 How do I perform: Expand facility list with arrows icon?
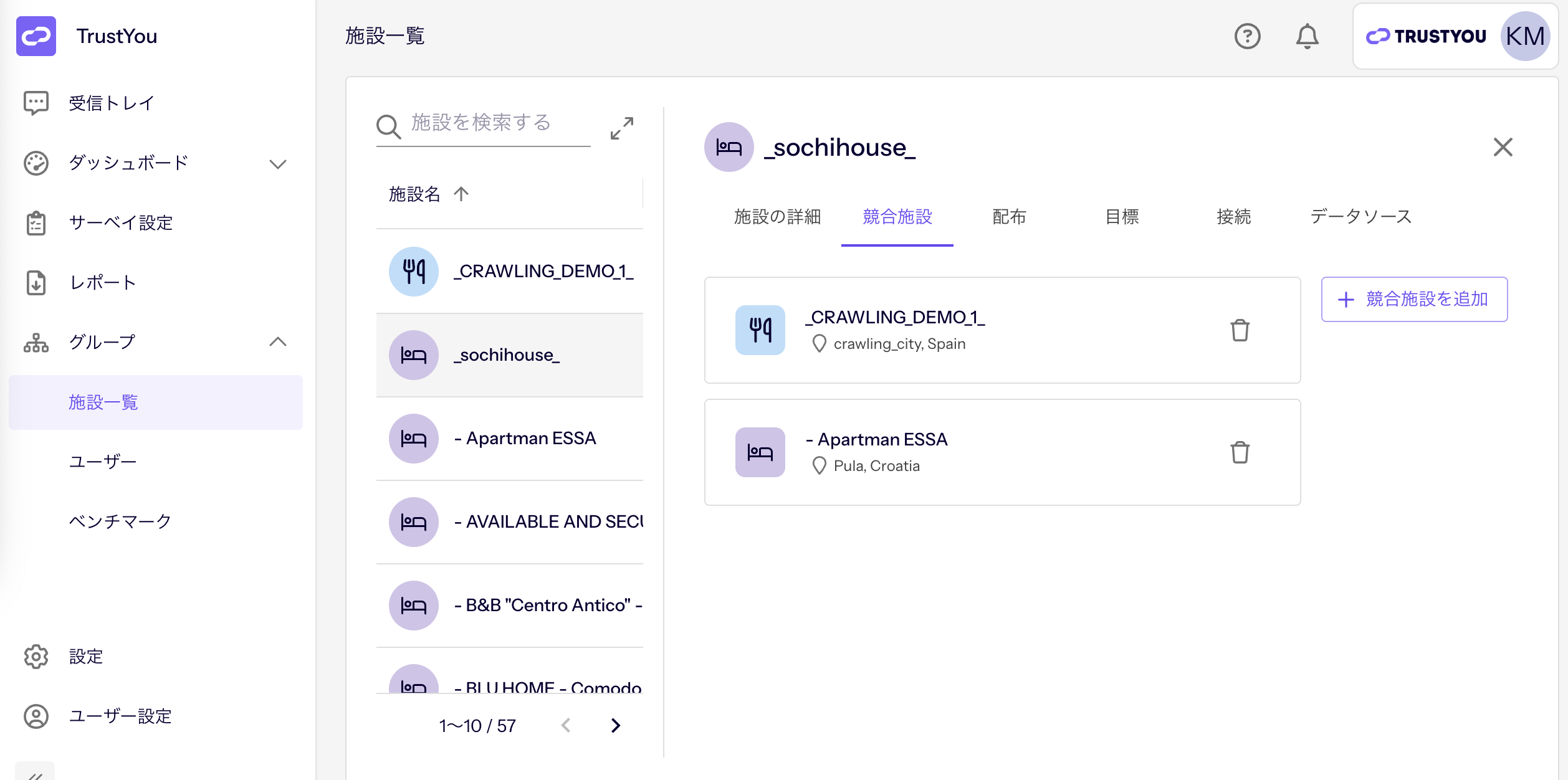coord(622,128)
